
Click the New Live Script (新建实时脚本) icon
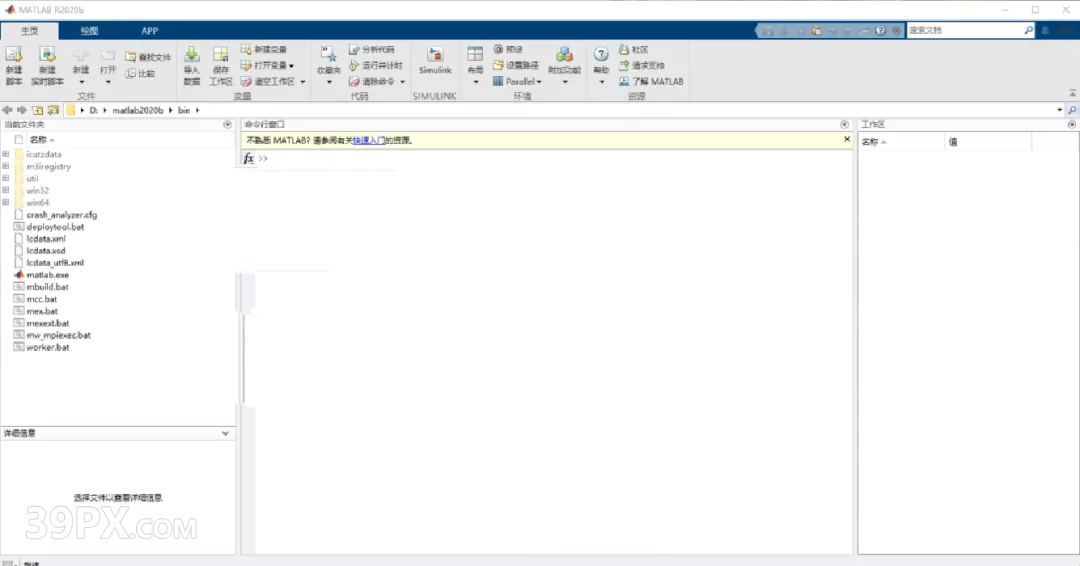tap(47, 55)
